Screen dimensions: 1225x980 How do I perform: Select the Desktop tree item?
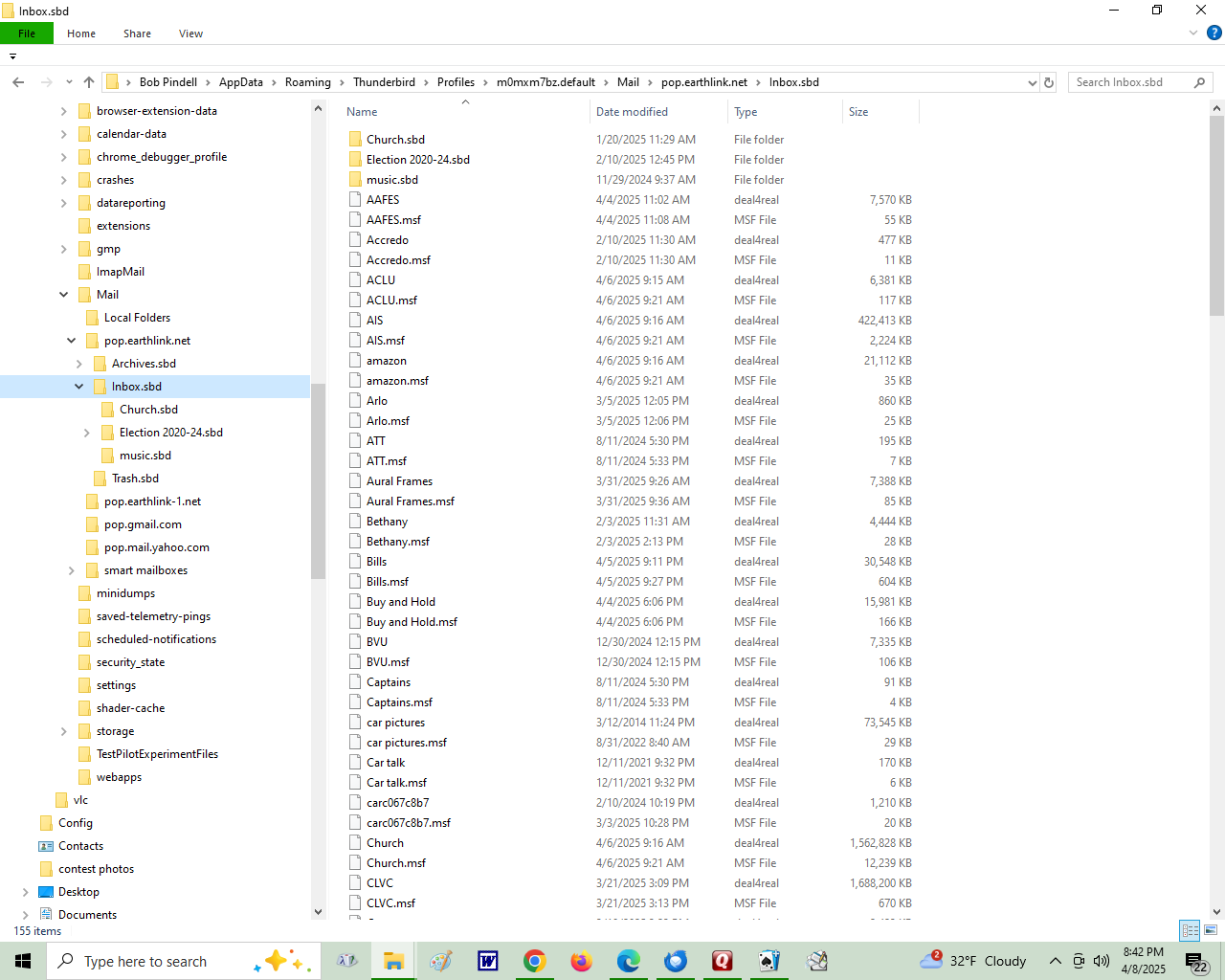tap(78, 892)
